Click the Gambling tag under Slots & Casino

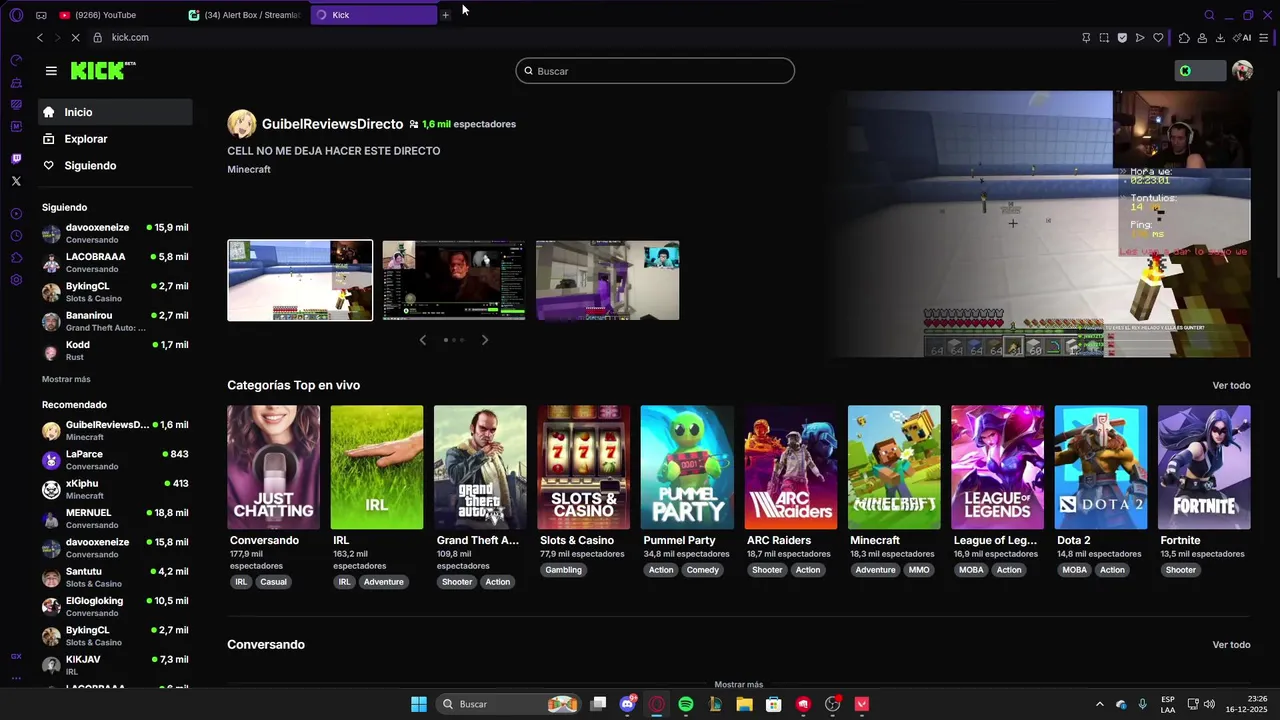pos(563,570)
